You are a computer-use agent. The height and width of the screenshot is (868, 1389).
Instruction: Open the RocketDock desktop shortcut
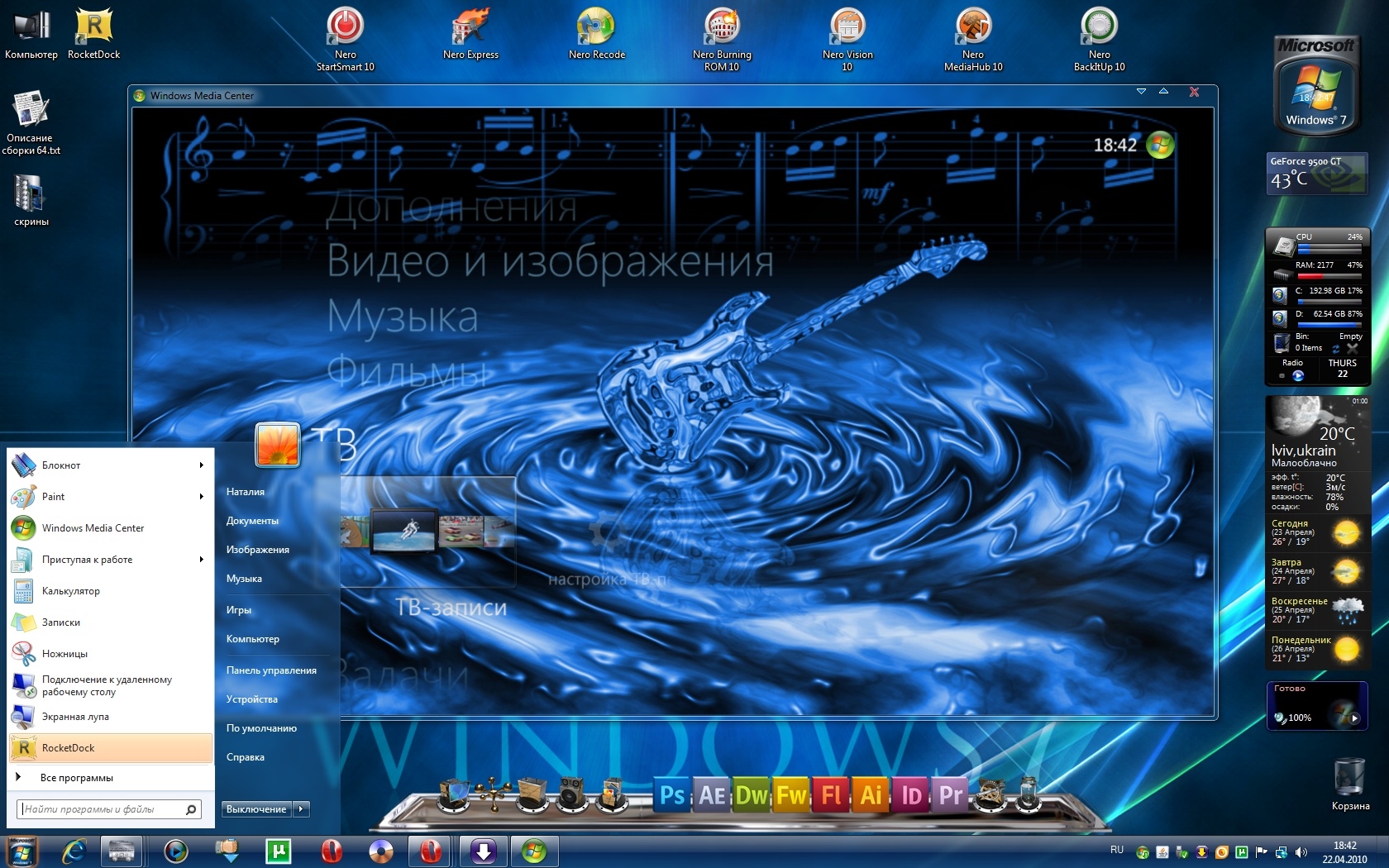[93, 33]
